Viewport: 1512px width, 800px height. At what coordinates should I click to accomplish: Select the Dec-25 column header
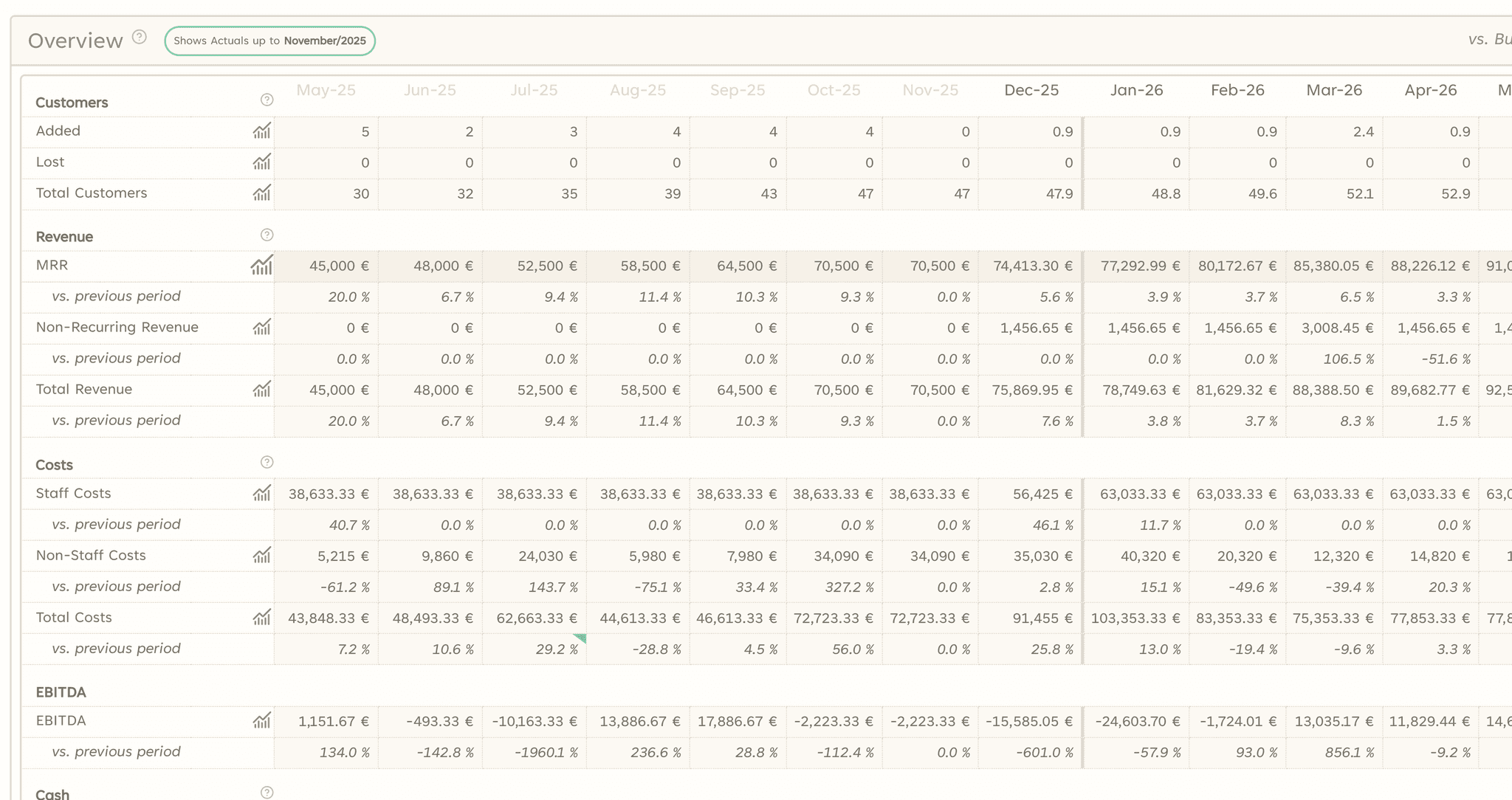[1031, 90]
